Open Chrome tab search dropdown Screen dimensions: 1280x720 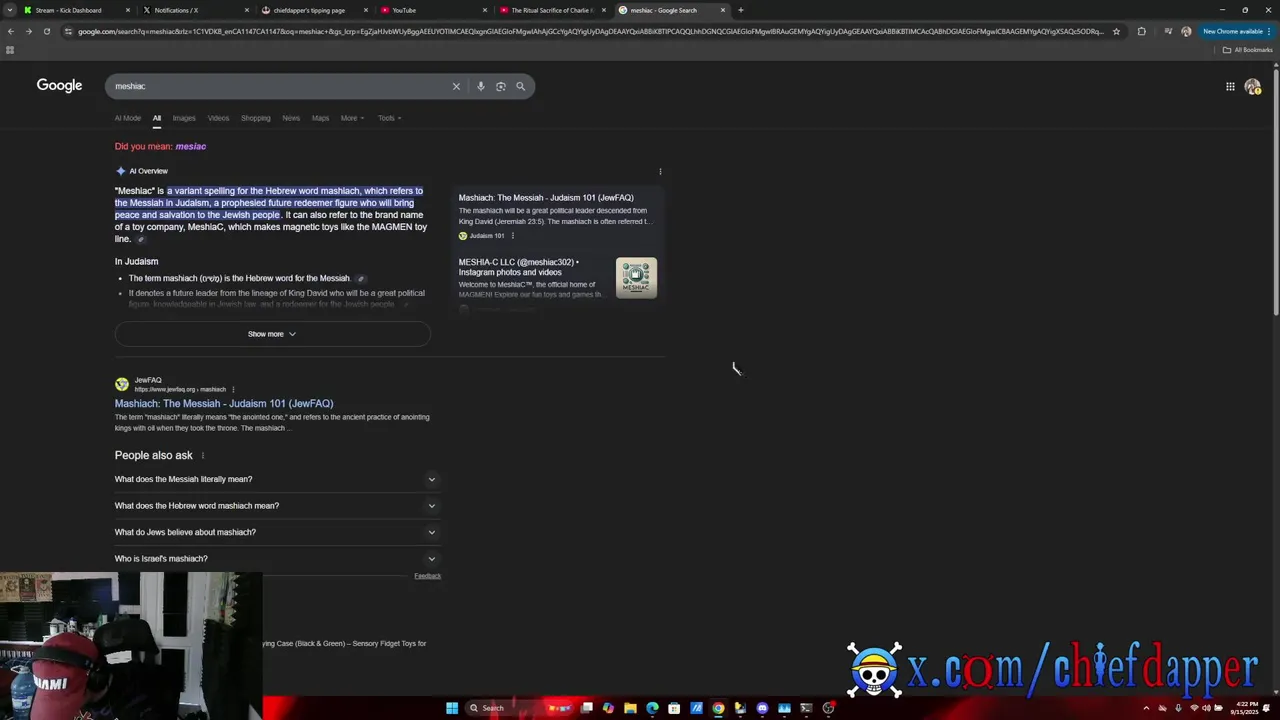point(10,10)
